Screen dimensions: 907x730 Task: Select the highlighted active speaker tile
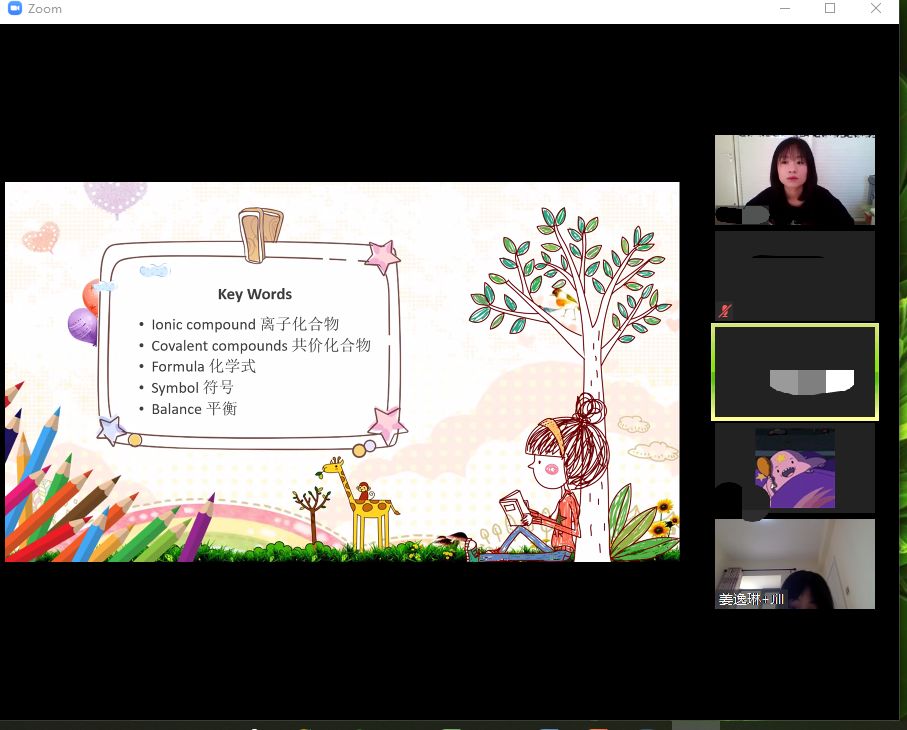click(x=795, y=372)
